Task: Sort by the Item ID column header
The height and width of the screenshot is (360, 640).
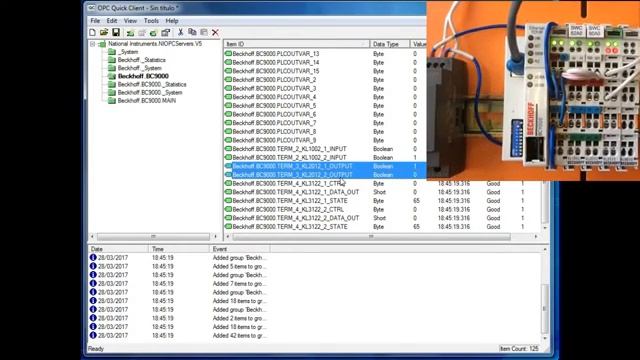Action: [x=297, y=44]
